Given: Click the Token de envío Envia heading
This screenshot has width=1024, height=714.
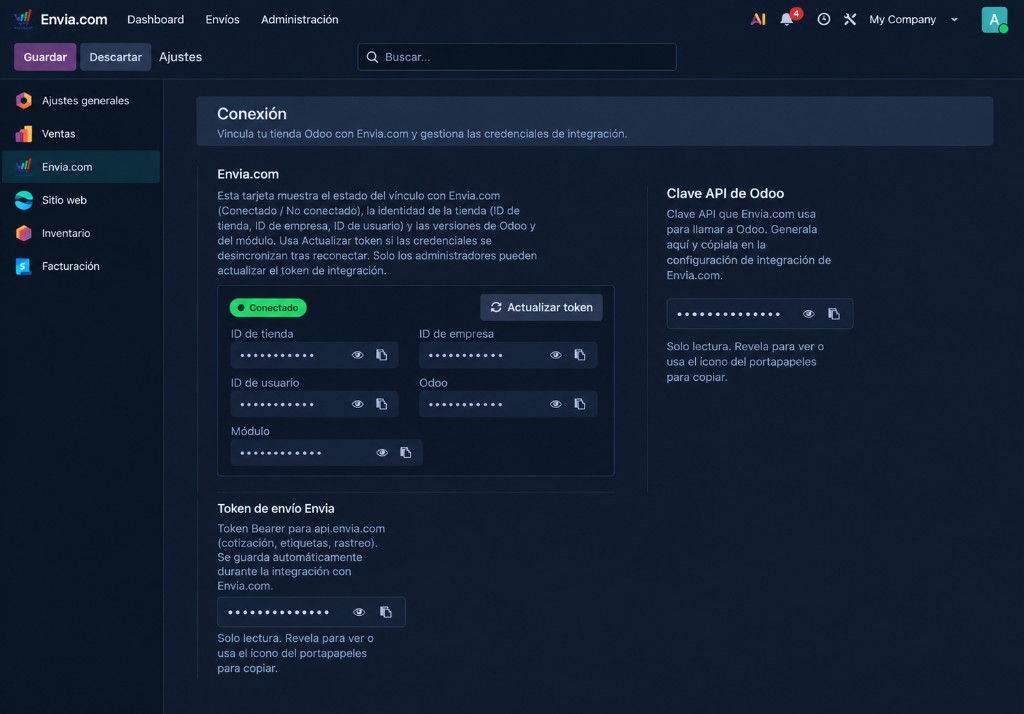Looking at the screenshot, I should [x=276, y=508].
